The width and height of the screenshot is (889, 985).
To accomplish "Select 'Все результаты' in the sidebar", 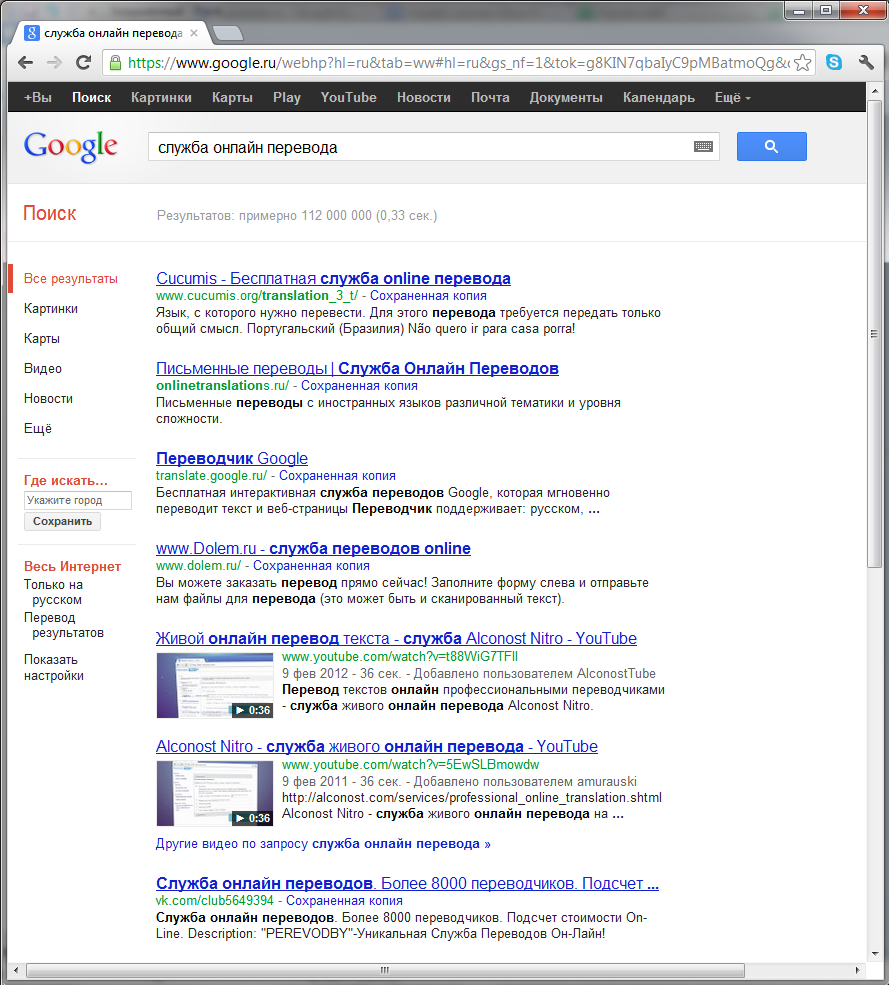I will coord(71,278).
